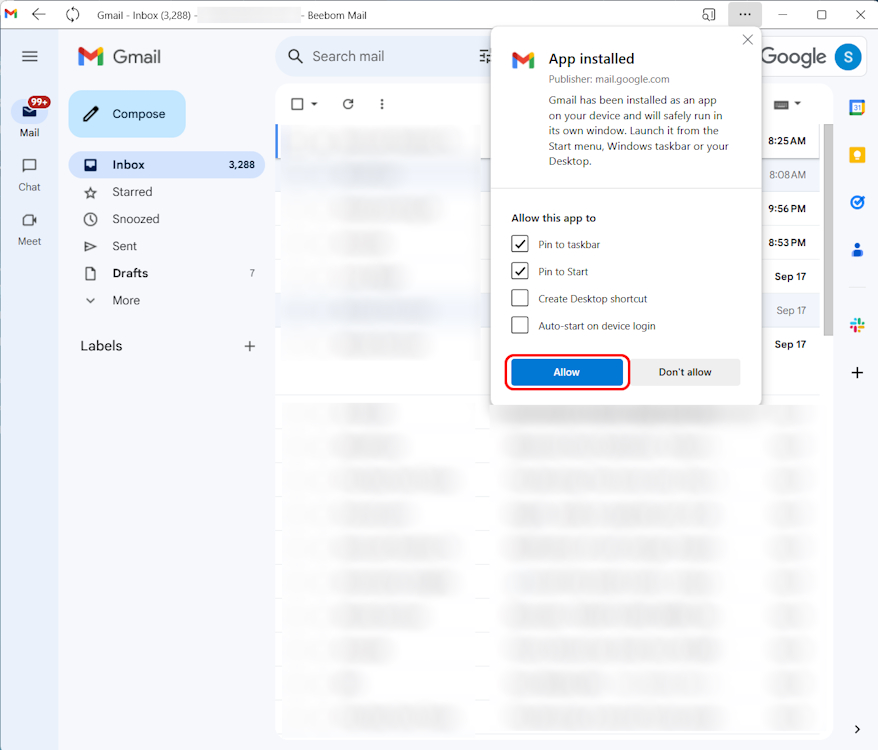Image resolution: width=878 pixels, height=750 pixels.
Task: Open the more options three-dot toolbar menu
Action: point(381,104)
